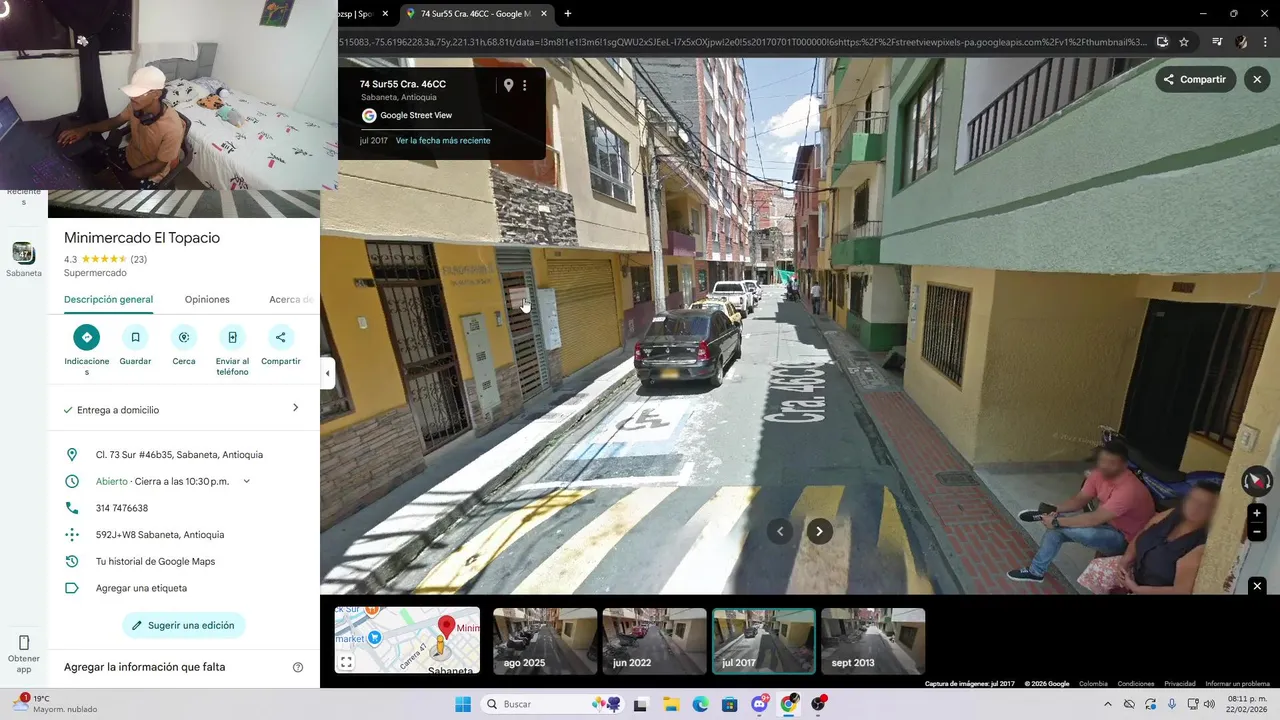Click the Indicaciones directions icon
Viewport: 1280px width, 720px height.
click(86, 337)
